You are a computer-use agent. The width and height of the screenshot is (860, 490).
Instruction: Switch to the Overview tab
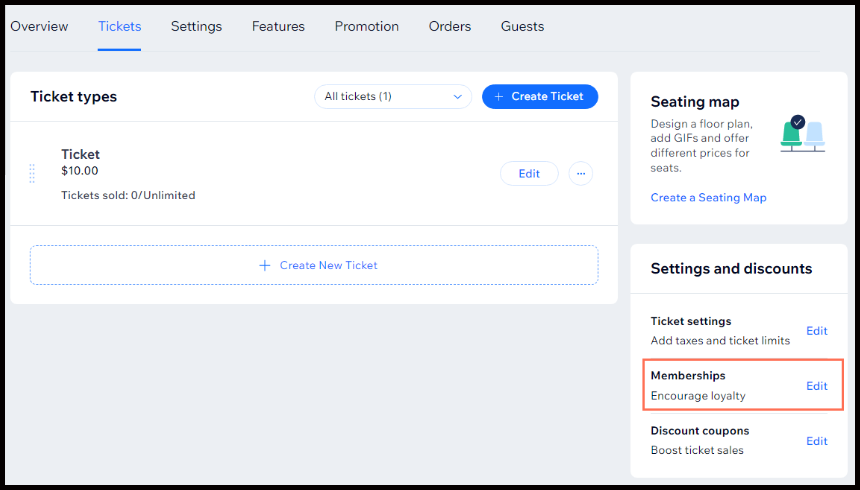coord(39,26)
